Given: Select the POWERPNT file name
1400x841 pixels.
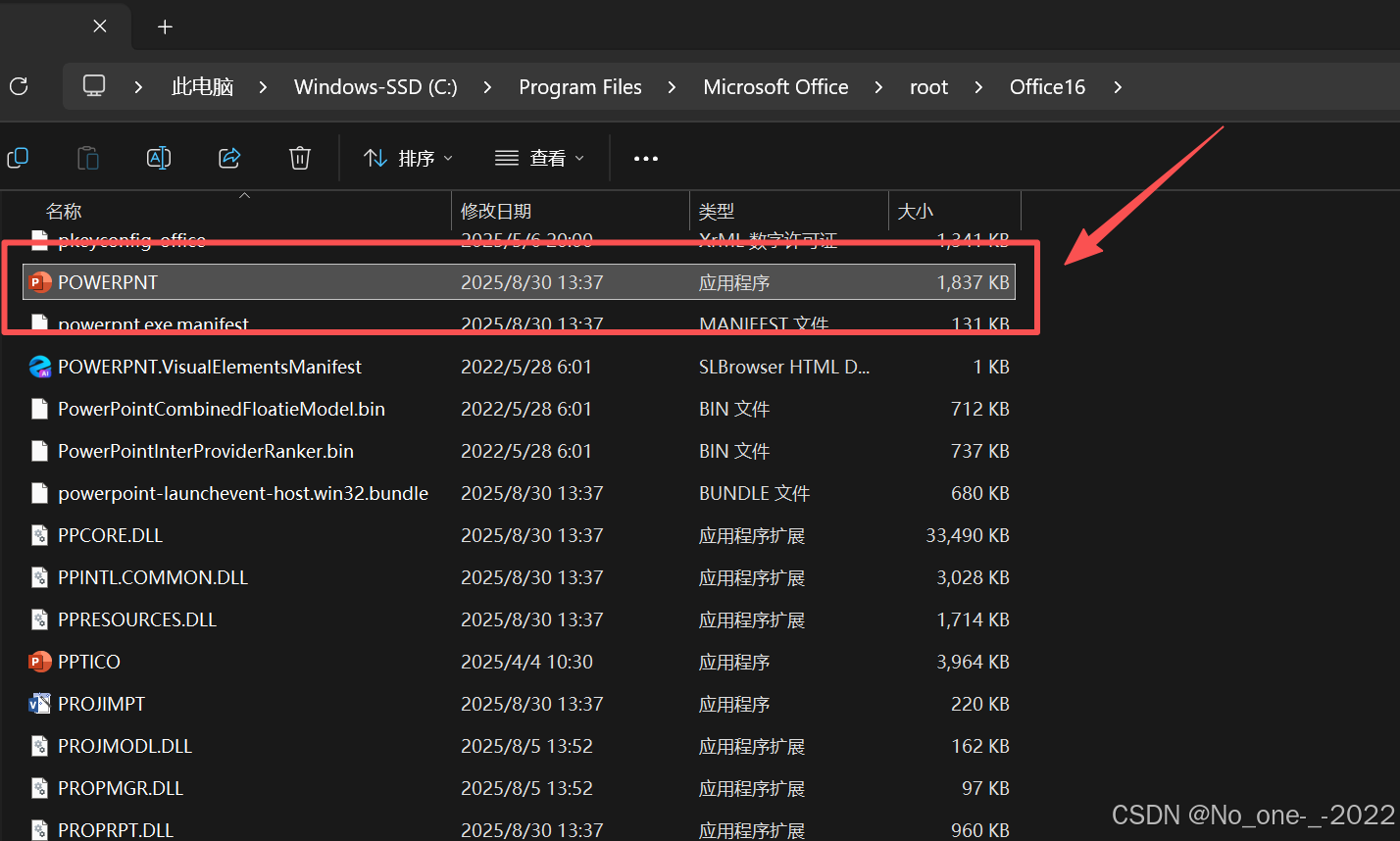Looking at the screenshot, I should (108, 282).
